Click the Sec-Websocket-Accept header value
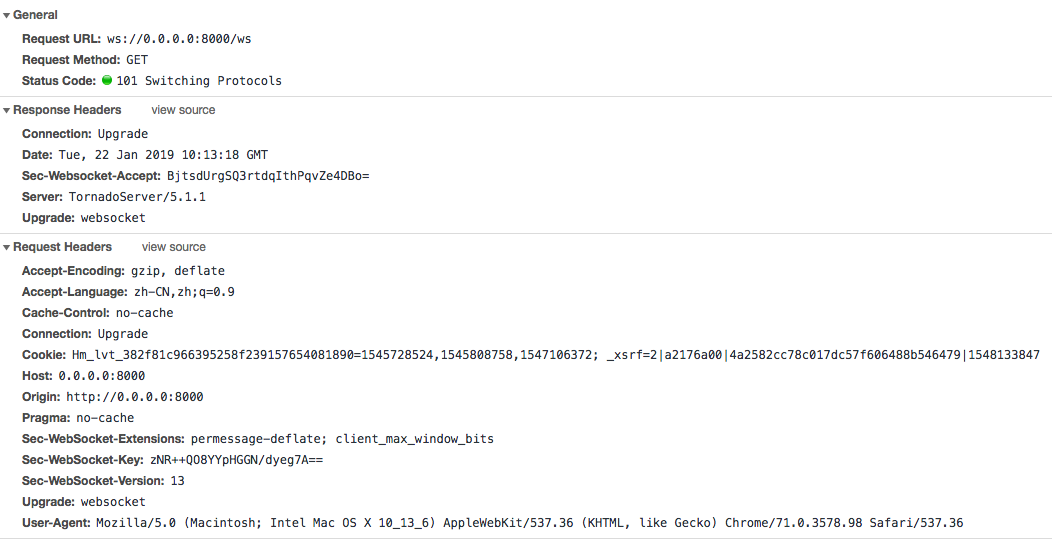1052x555 pixels. pos(268,176)
